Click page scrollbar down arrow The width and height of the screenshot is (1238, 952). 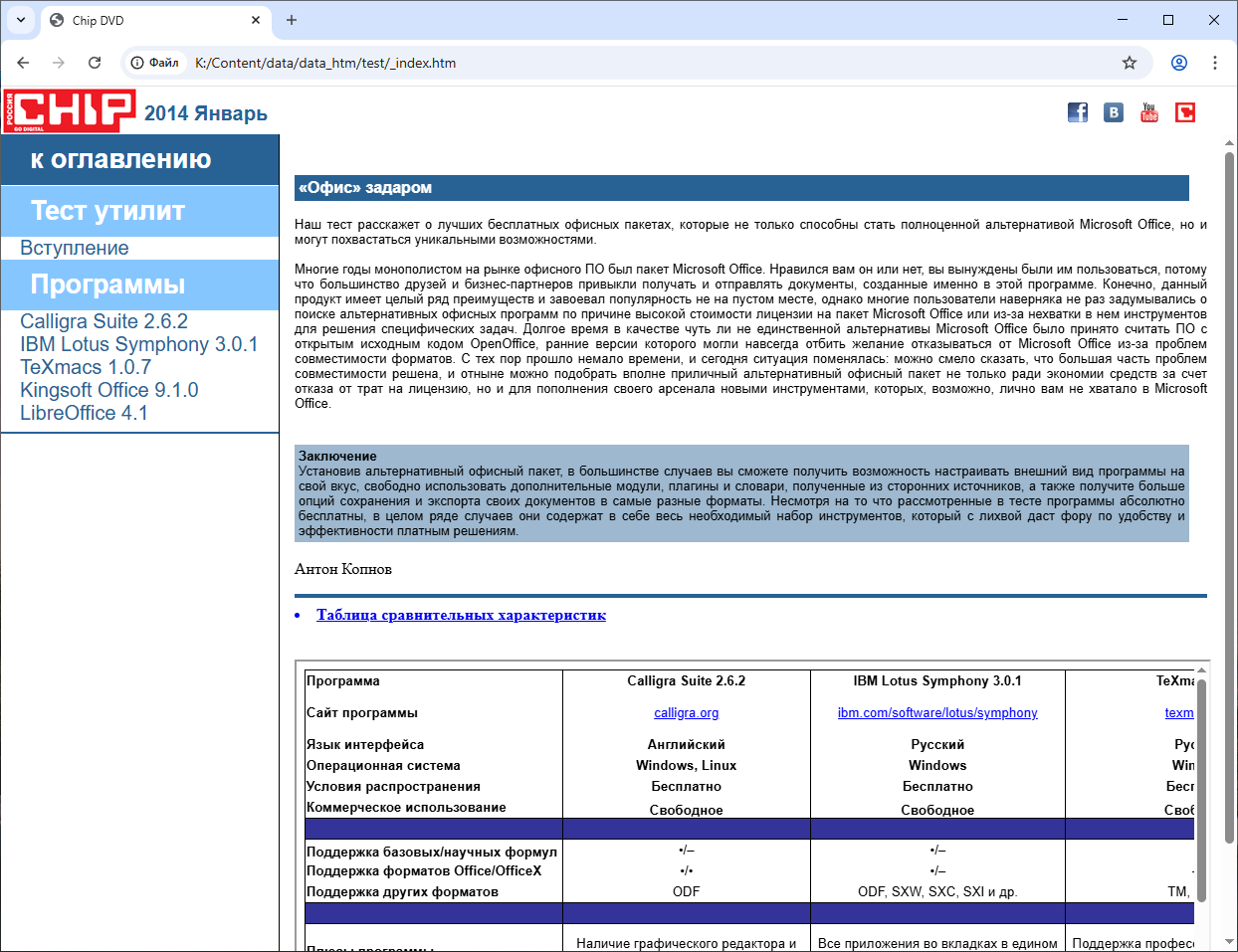click(1229, 941)
